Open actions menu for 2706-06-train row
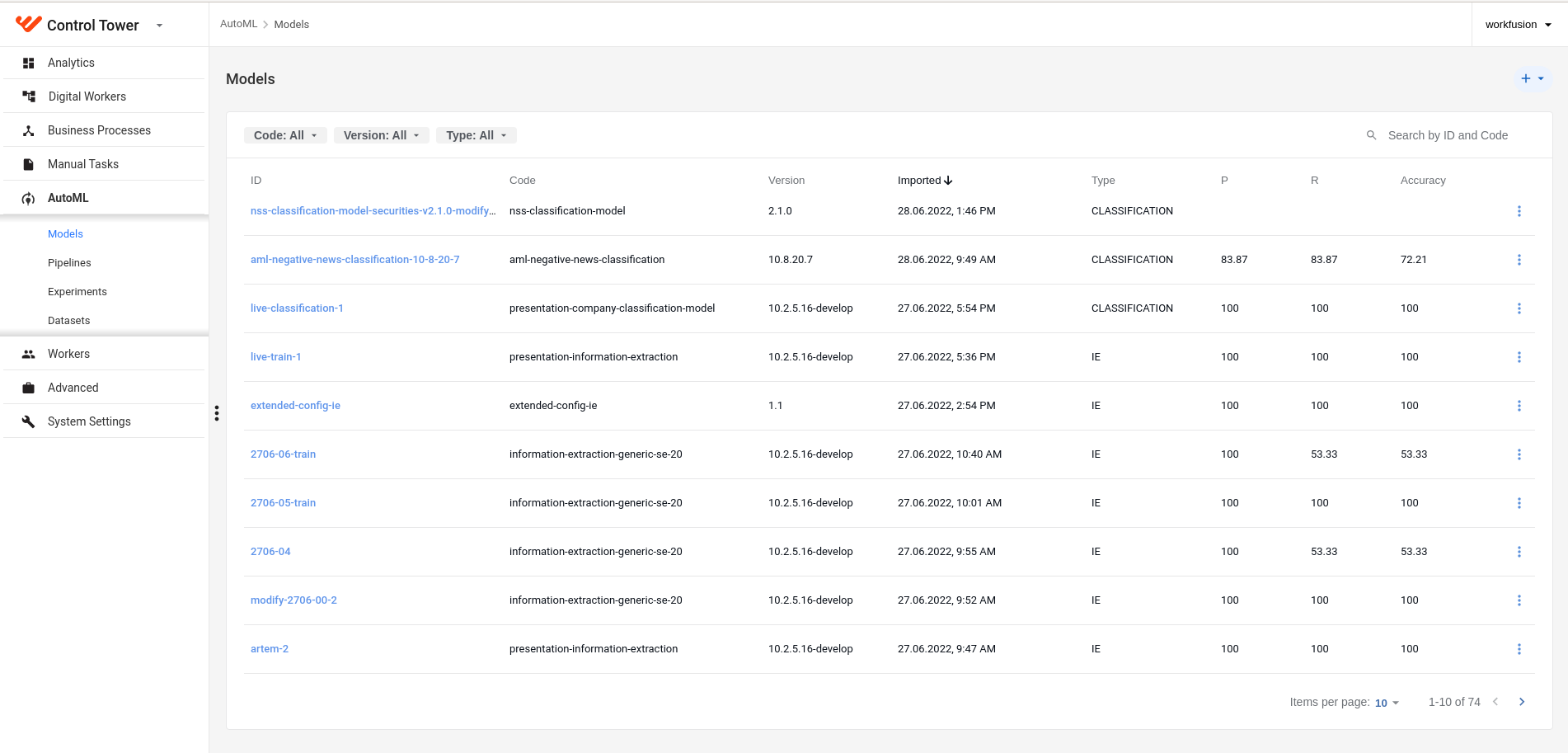This screenshot has height=753, width=1568. [x=1519, y=454]
